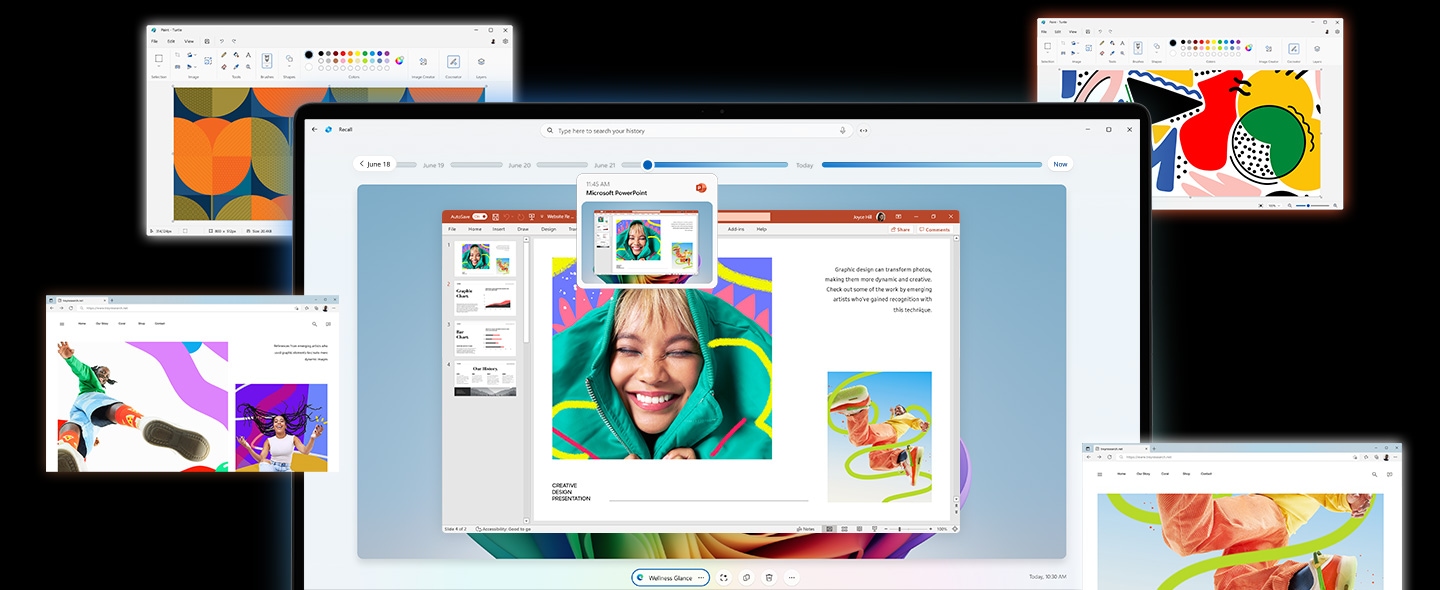Select the Eraser tool in Paint
The image size is (1440, 590).
pyautogui.click(x=223, y=66)
